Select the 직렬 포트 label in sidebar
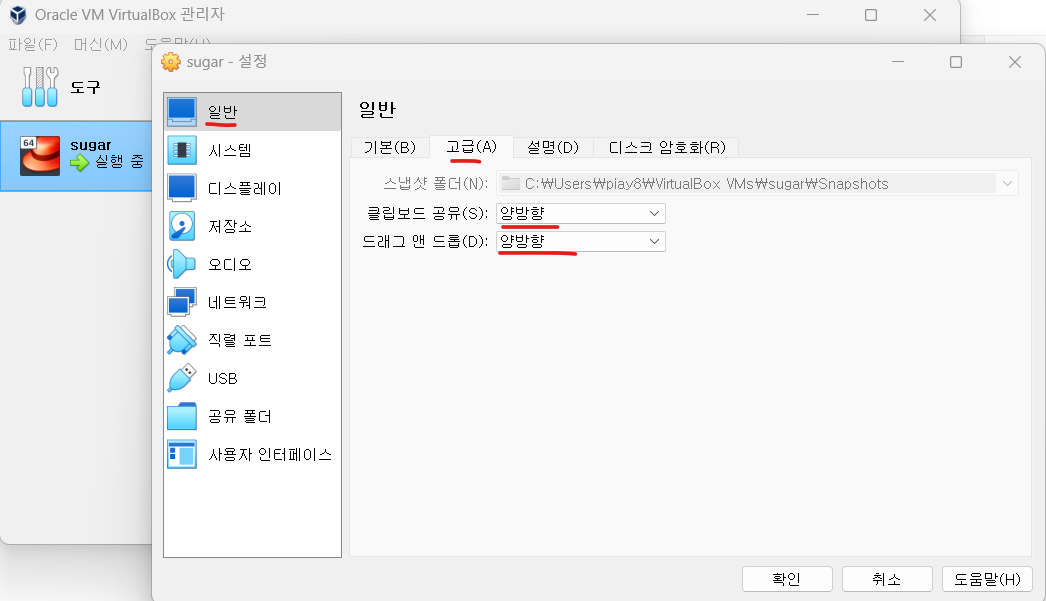This screenshot has height=601, width=1046. pyautogui.click(x=239, y=340)
